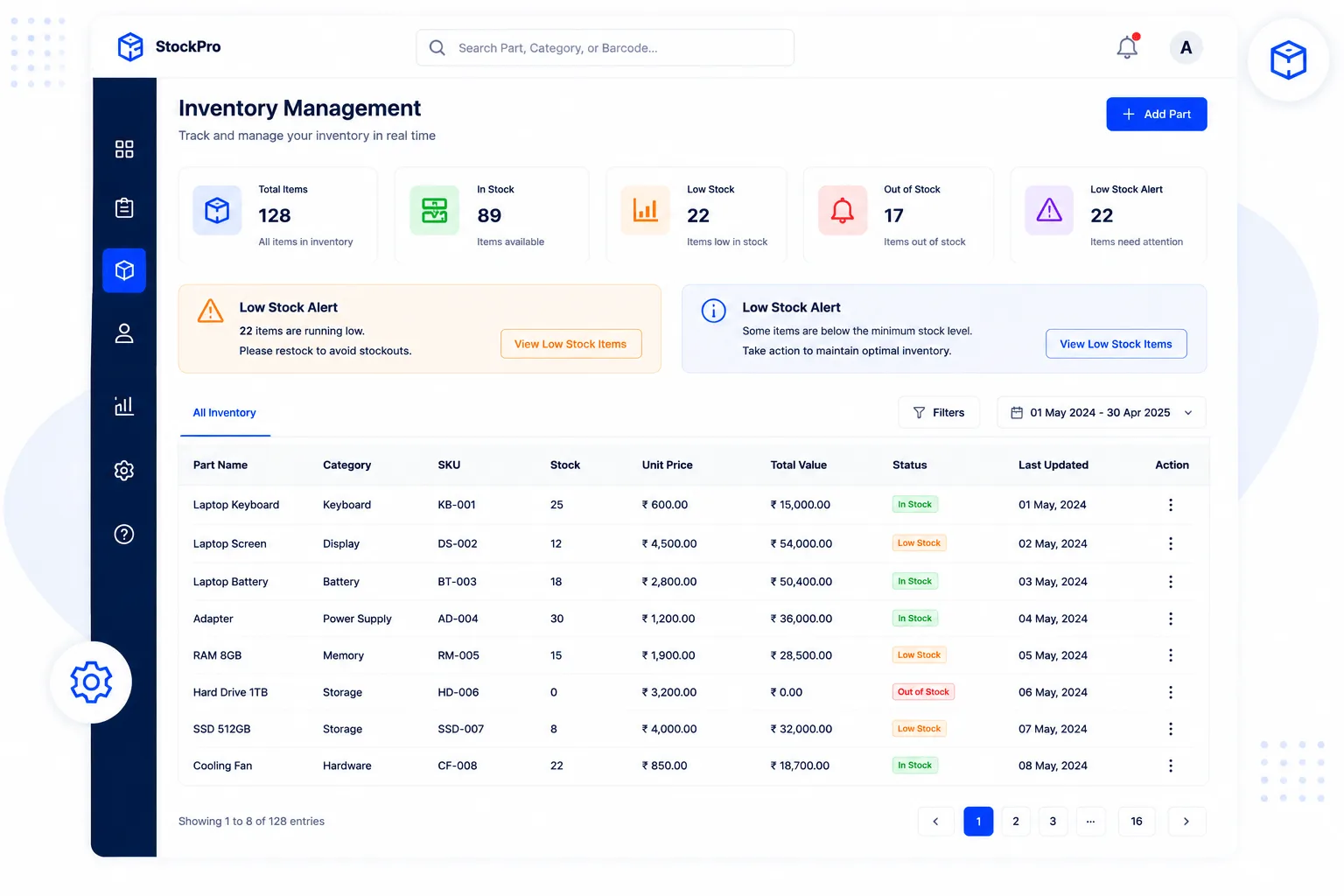
Task: Click the blue info icon in alert banner
Action: click(714, 311)
